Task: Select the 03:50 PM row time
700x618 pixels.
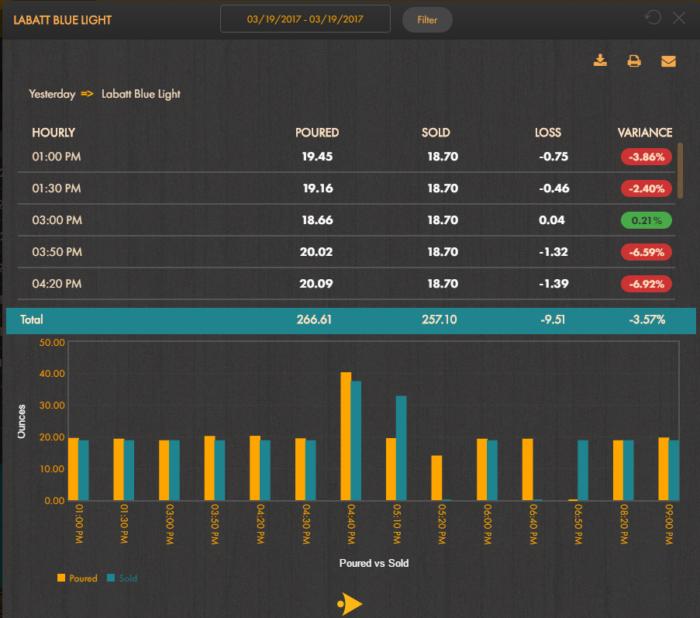Action: tap(57, 252)
